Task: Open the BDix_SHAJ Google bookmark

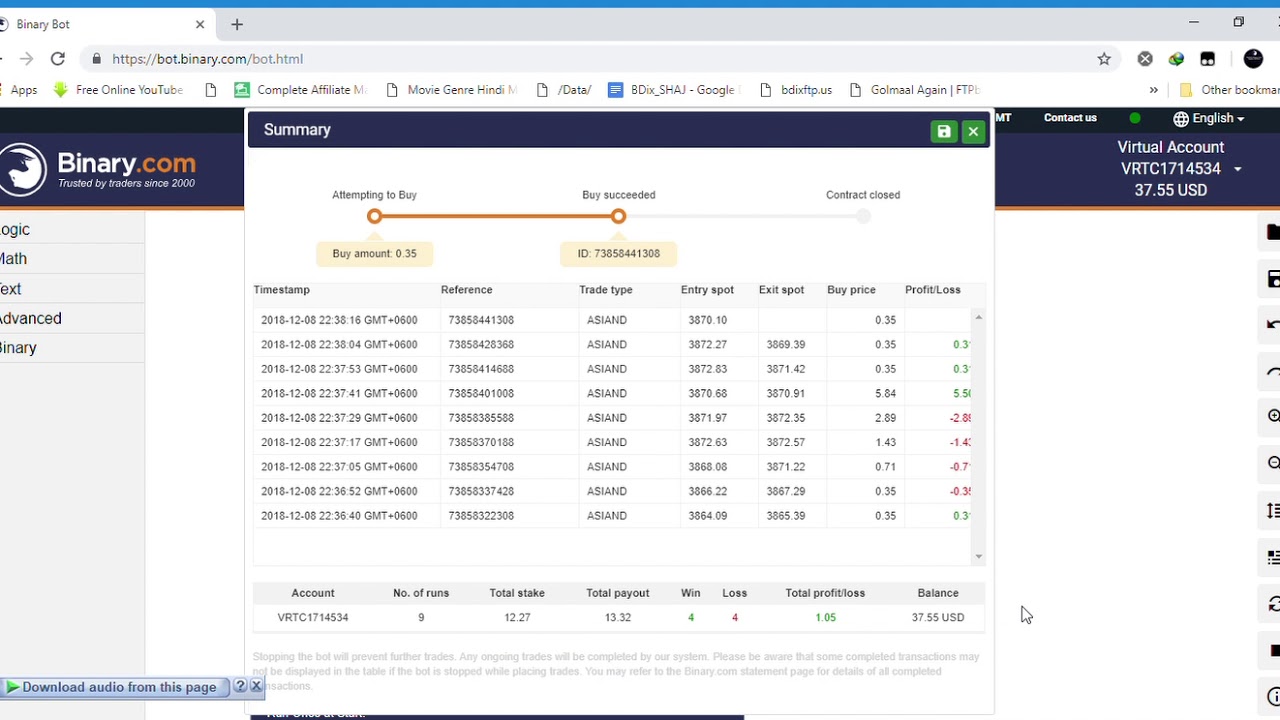Action: point(672,90)
